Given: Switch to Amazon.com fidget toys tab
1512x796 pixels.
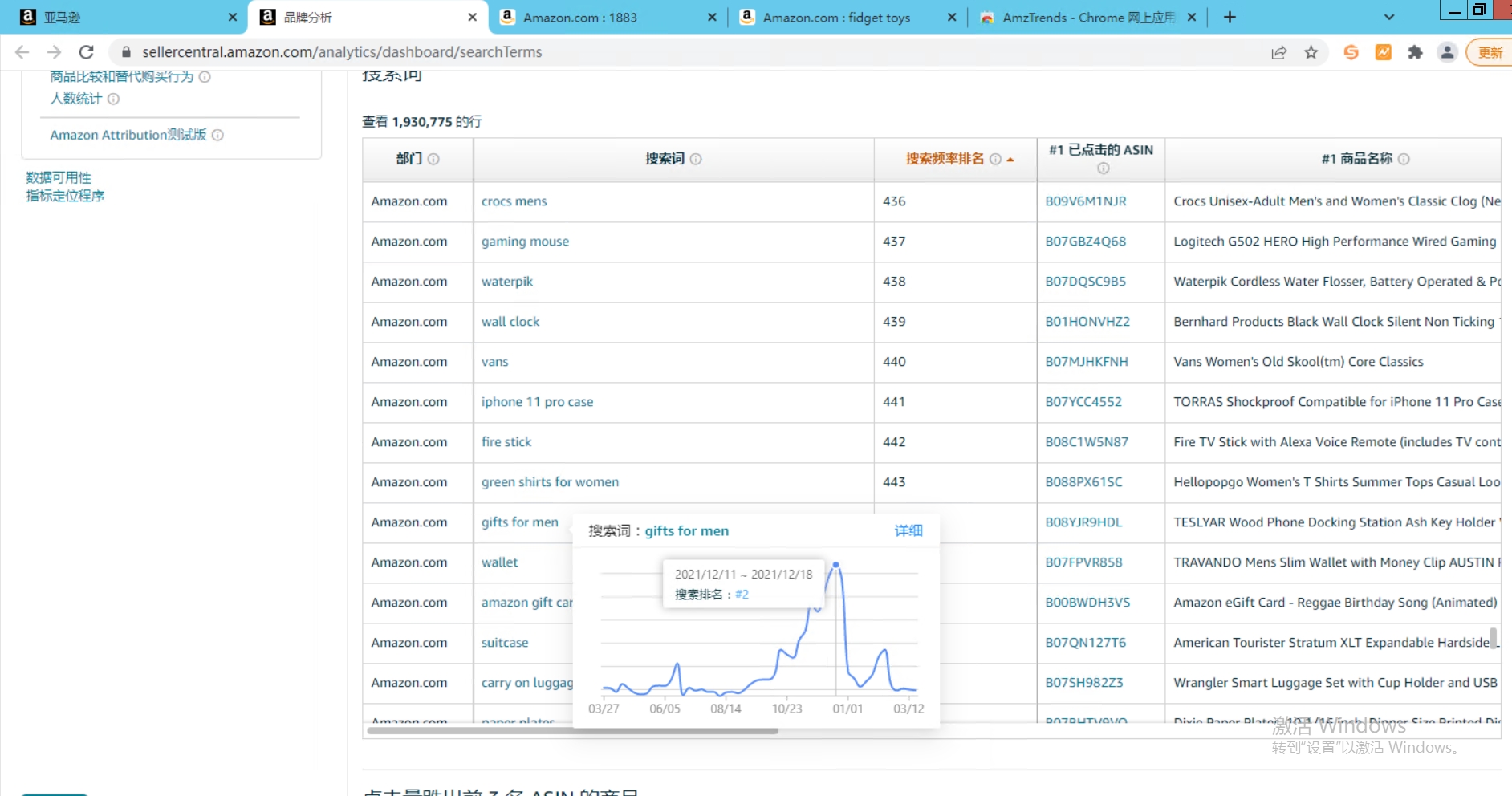Looking at the screenshot, I should (x=835, y=17).
